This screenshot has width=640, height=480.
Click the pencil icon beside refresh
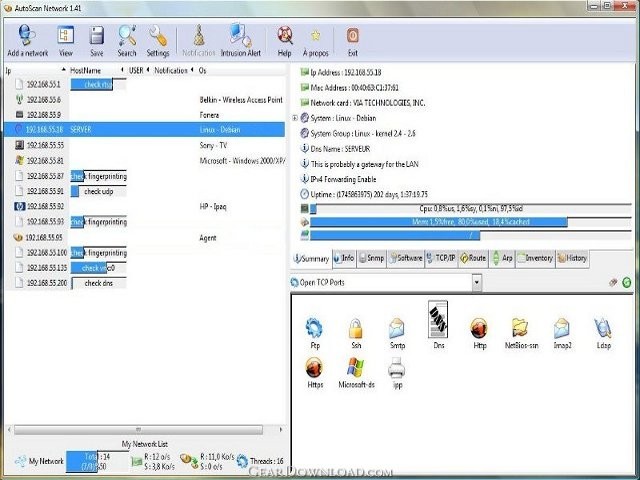(613, 282)
